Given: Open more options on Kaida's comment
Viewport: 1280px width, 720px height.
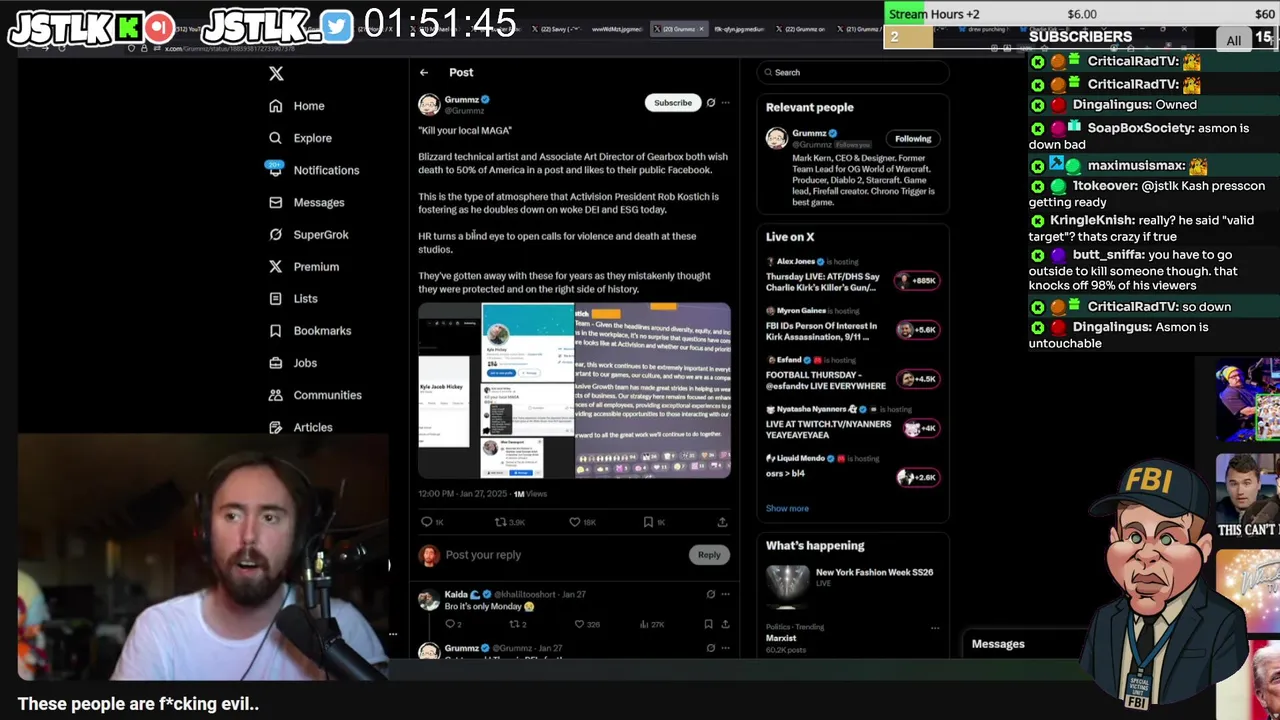Looking at the screenshot, I should pos(726,594).
